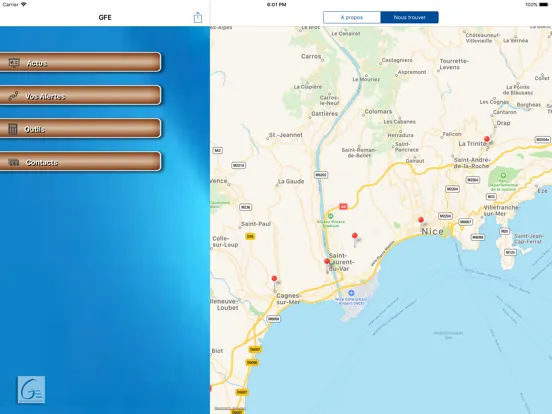Click the Saint-Jean-Cap-Ferrat label
Screen dimensions: 552x414
tap(528, 239)
